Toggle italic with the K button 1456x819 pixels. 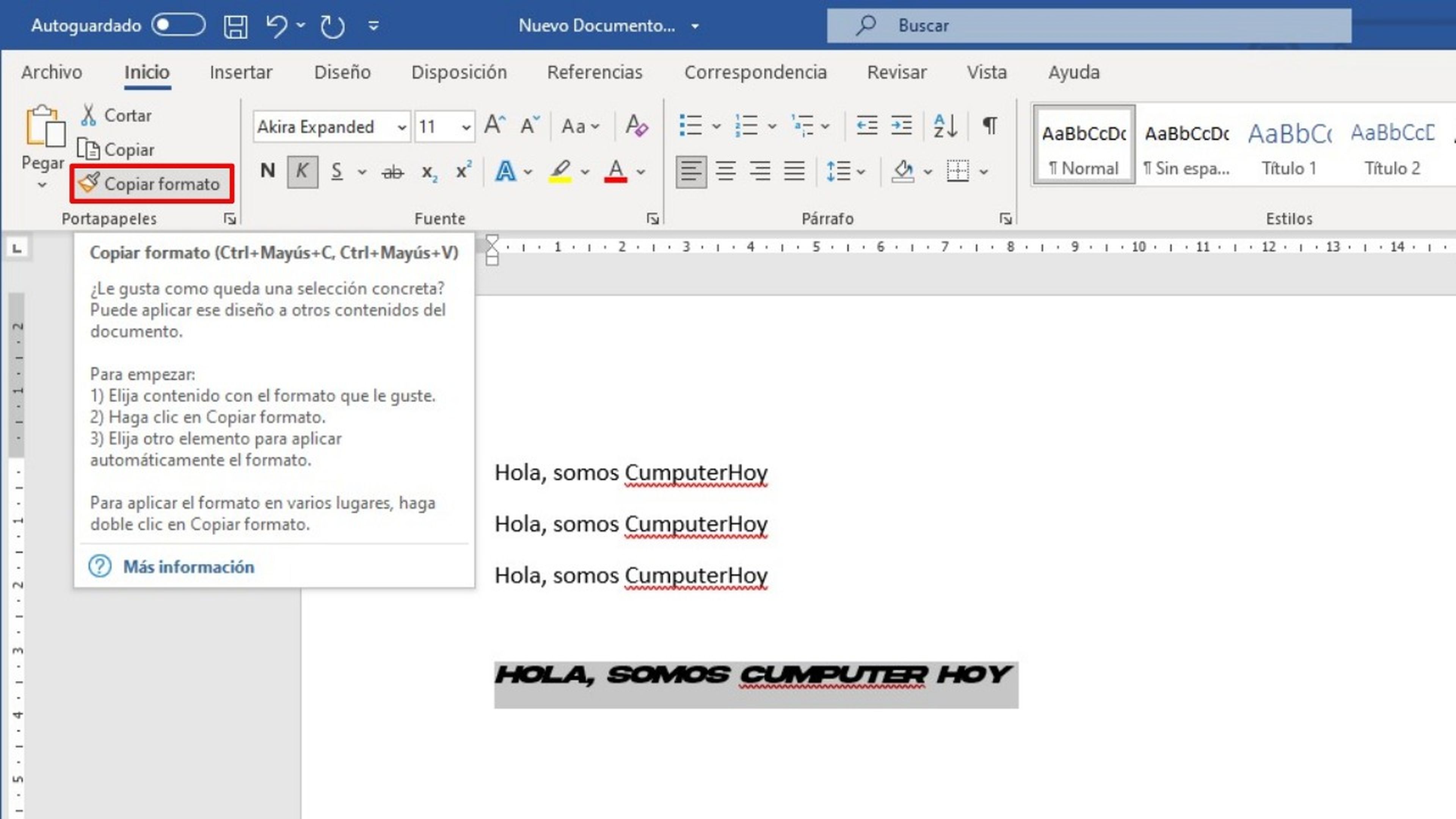[303, 171]
